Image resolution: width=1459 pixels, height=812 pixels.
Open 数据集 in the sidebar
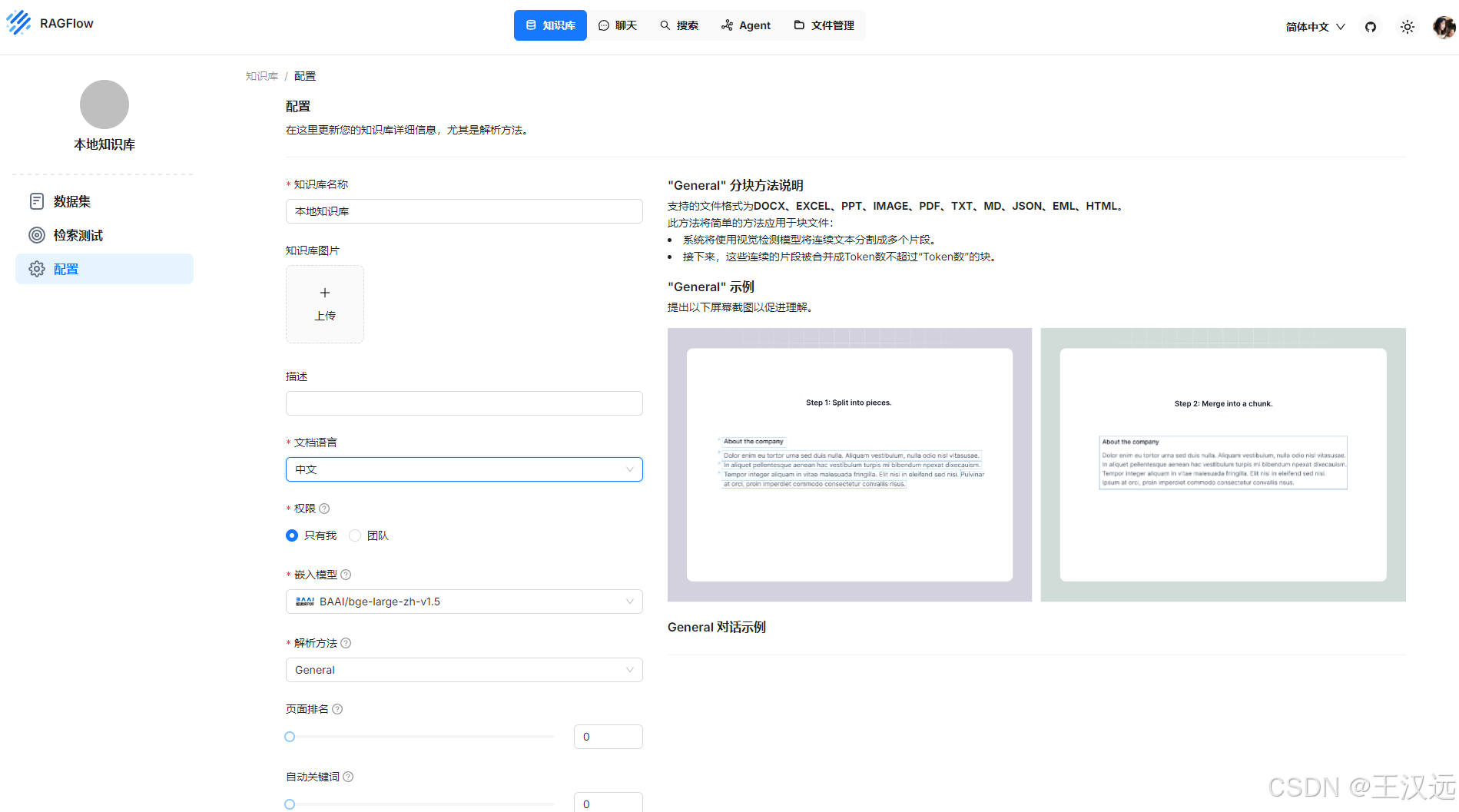[104, 201]
